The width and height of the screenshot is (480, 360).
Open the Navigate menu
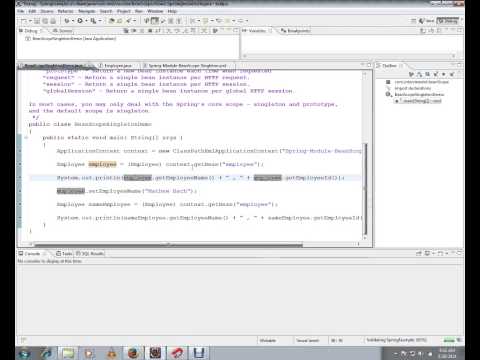tap(87, 11)
